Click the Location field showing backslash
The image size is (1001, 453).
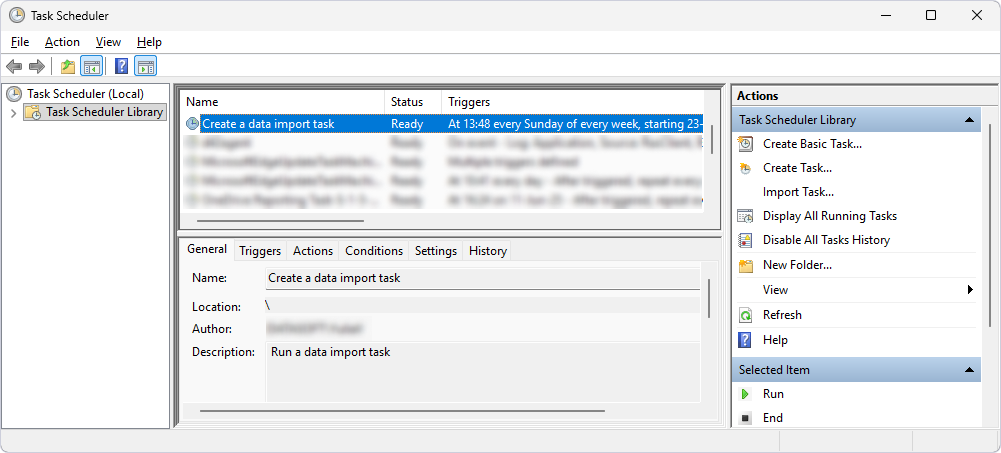point(483,306)
